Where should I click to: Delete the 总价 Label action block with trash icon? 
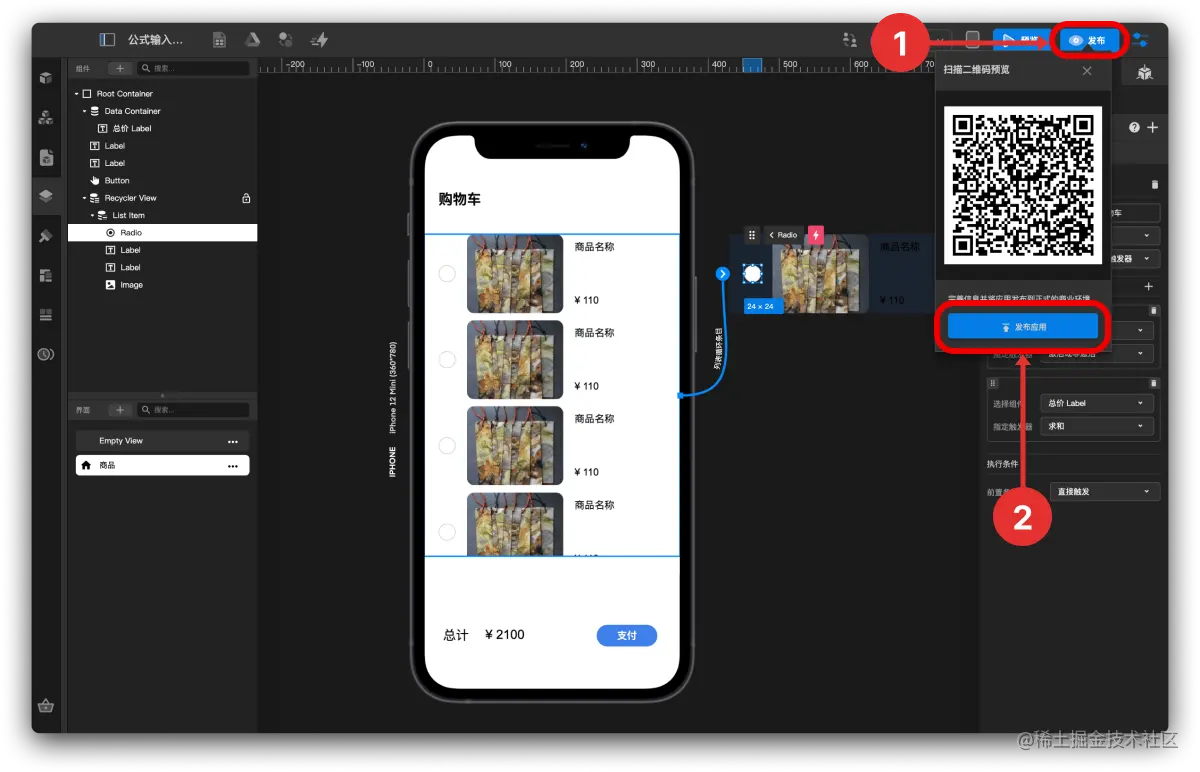[x=1153, y=383]
